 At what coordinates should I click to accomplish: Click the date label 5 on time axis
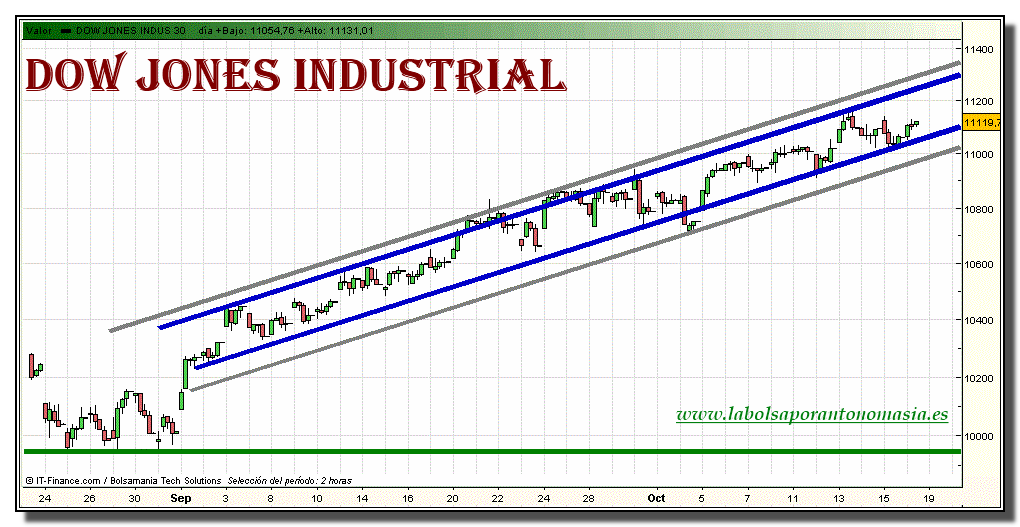[702, 499]
